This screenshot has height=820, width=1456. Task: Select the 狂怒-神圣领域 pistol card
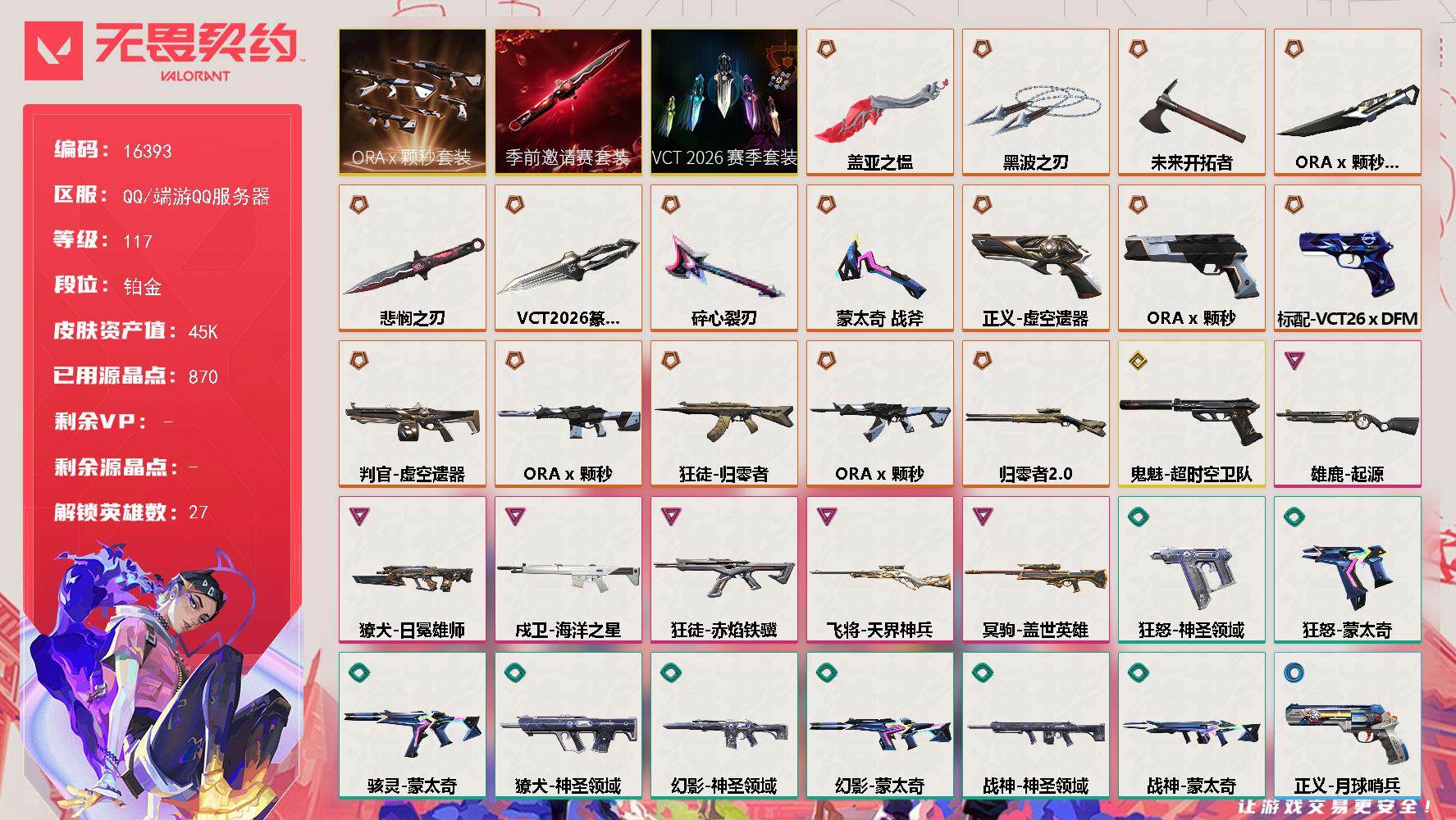pos(1191,569)
